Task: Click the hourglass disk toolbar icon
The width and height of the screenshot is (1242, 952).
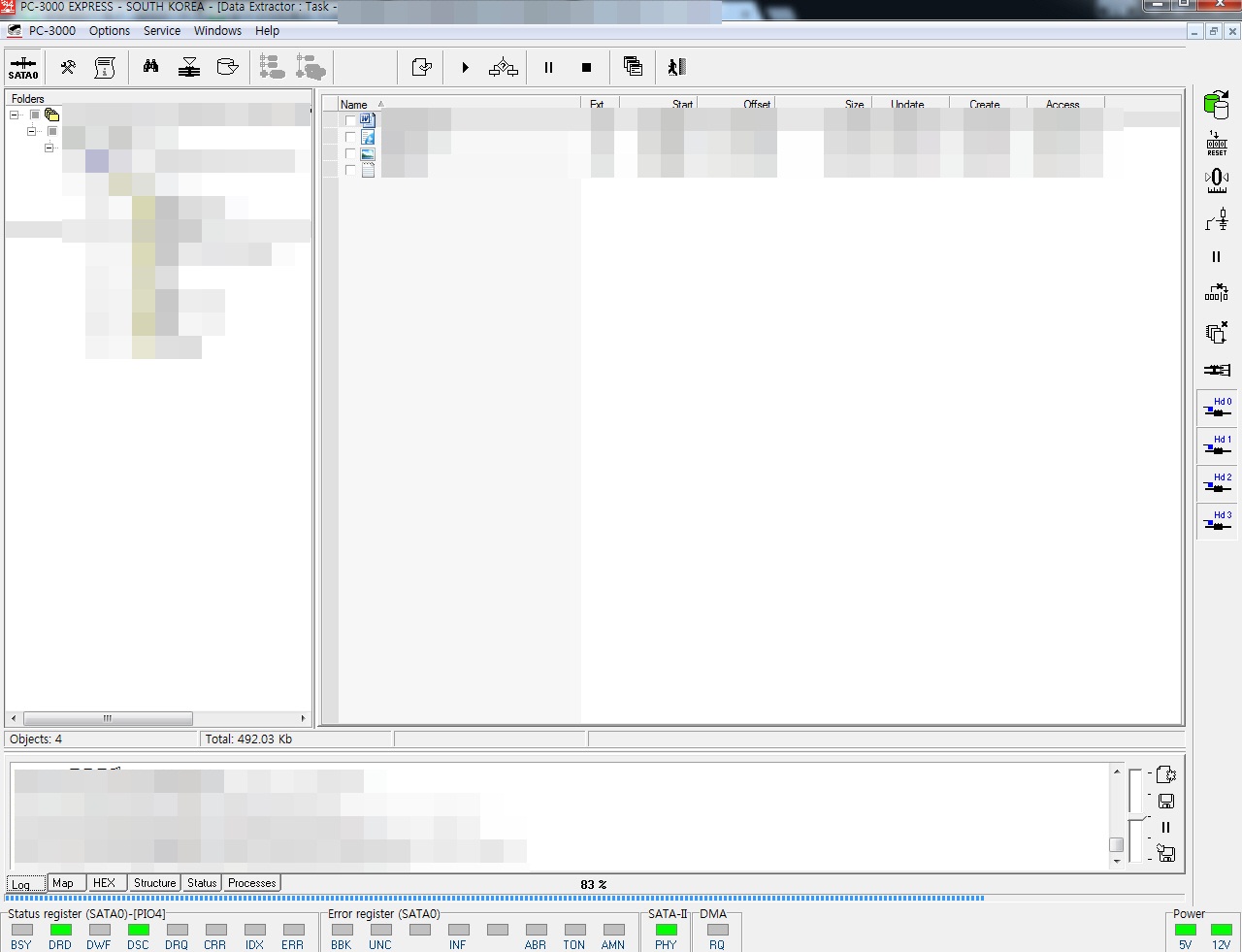Action: click(x=189, y=67)
